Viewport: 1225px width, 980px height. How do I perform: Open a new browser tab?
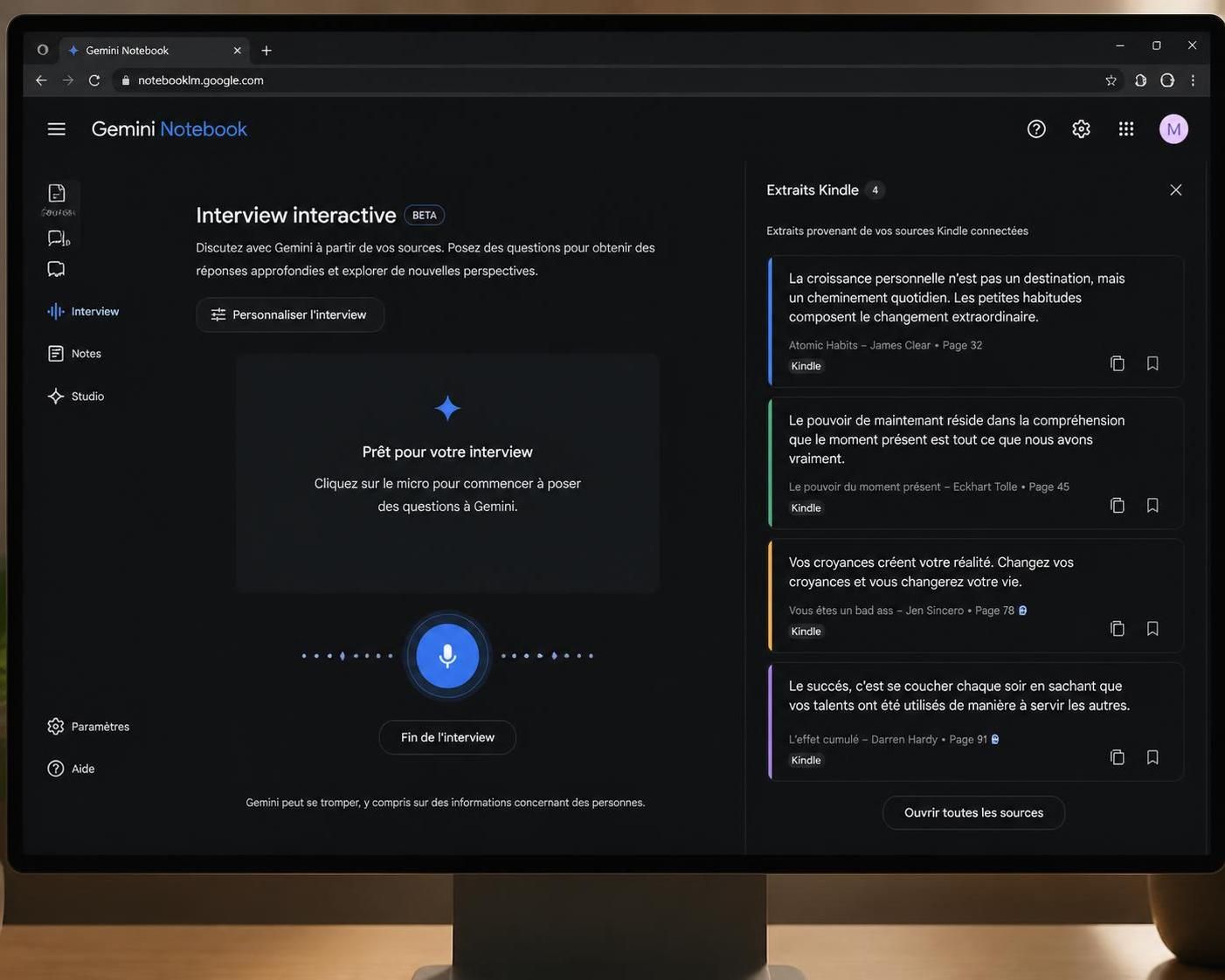(x=266, y=51)
